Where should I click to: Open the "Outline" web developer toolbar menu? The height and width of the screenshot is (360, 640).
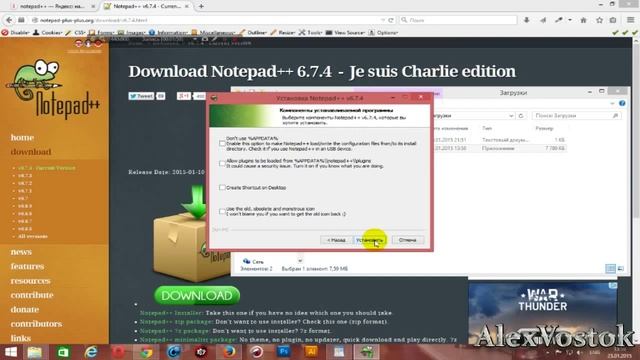pos(253,33)
